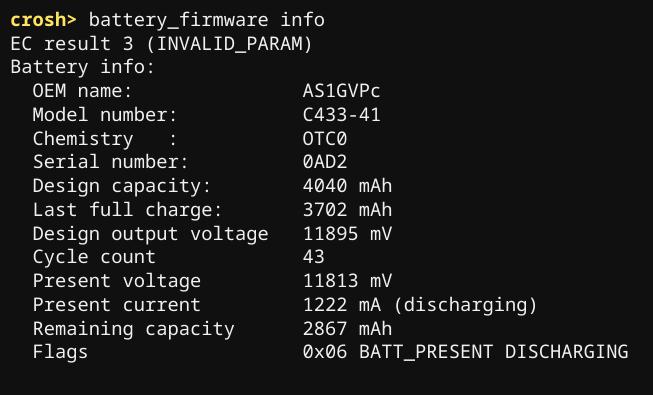The height and width of the screenshot is (395, 653).
Task: Click the Design capacity label
Action: tap(122, 186)
